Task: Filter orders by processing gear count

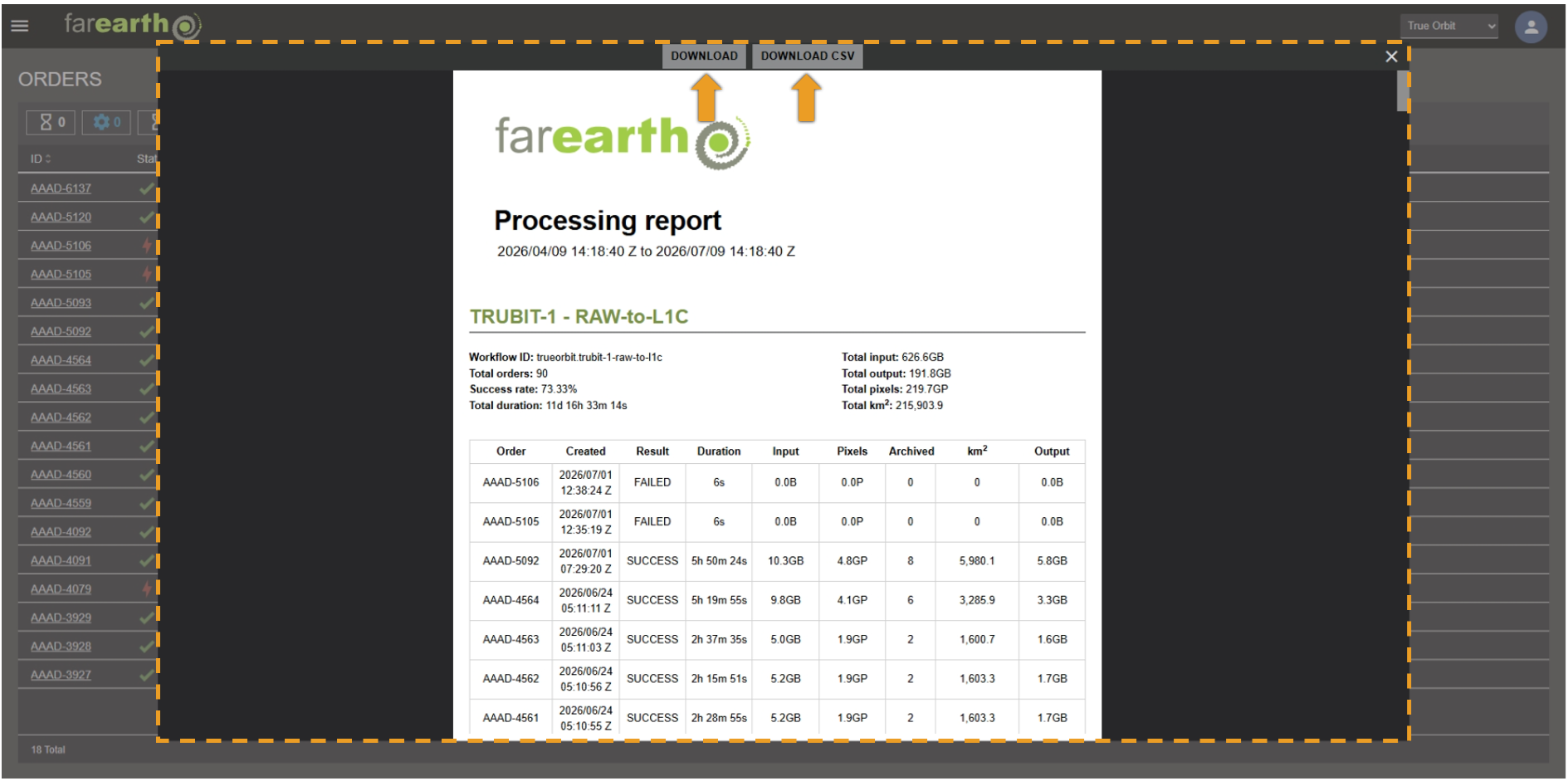Action: (107, 122)
